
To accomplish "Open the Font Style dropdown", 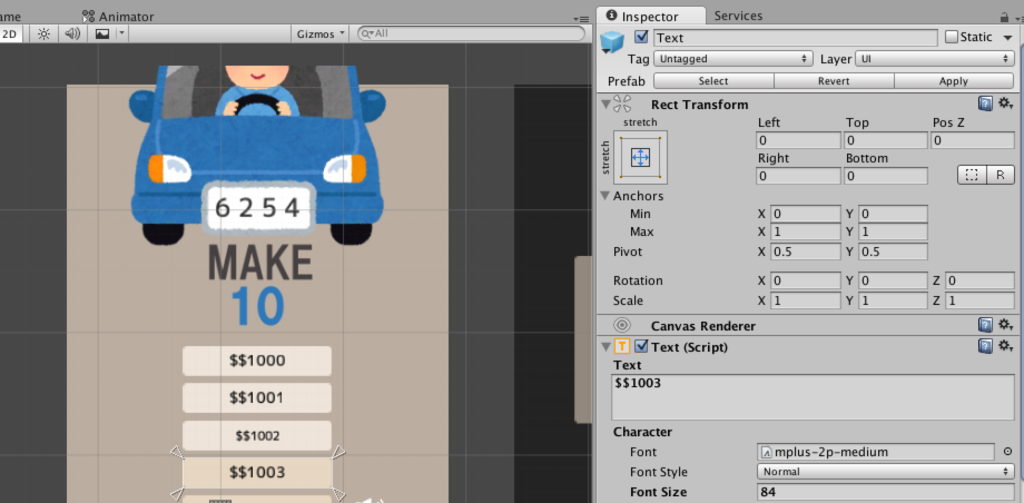I will 886,472.
